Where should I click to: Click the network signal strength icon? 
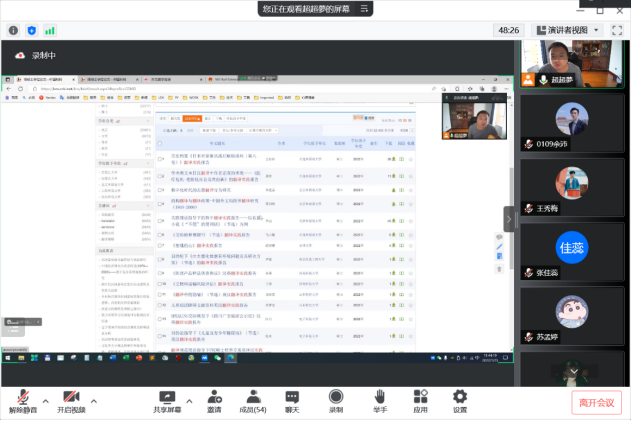coord(50,30)
